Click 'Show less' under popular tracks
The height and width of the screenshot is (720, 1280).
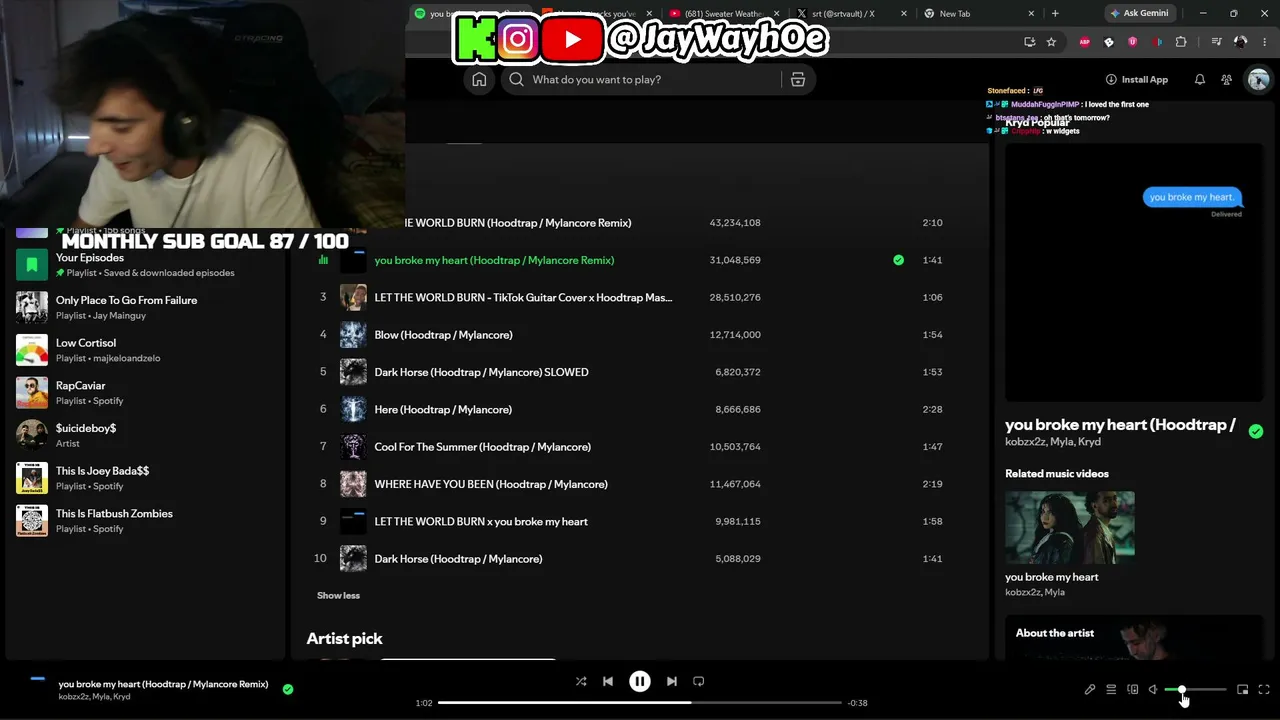coord(338,596)
